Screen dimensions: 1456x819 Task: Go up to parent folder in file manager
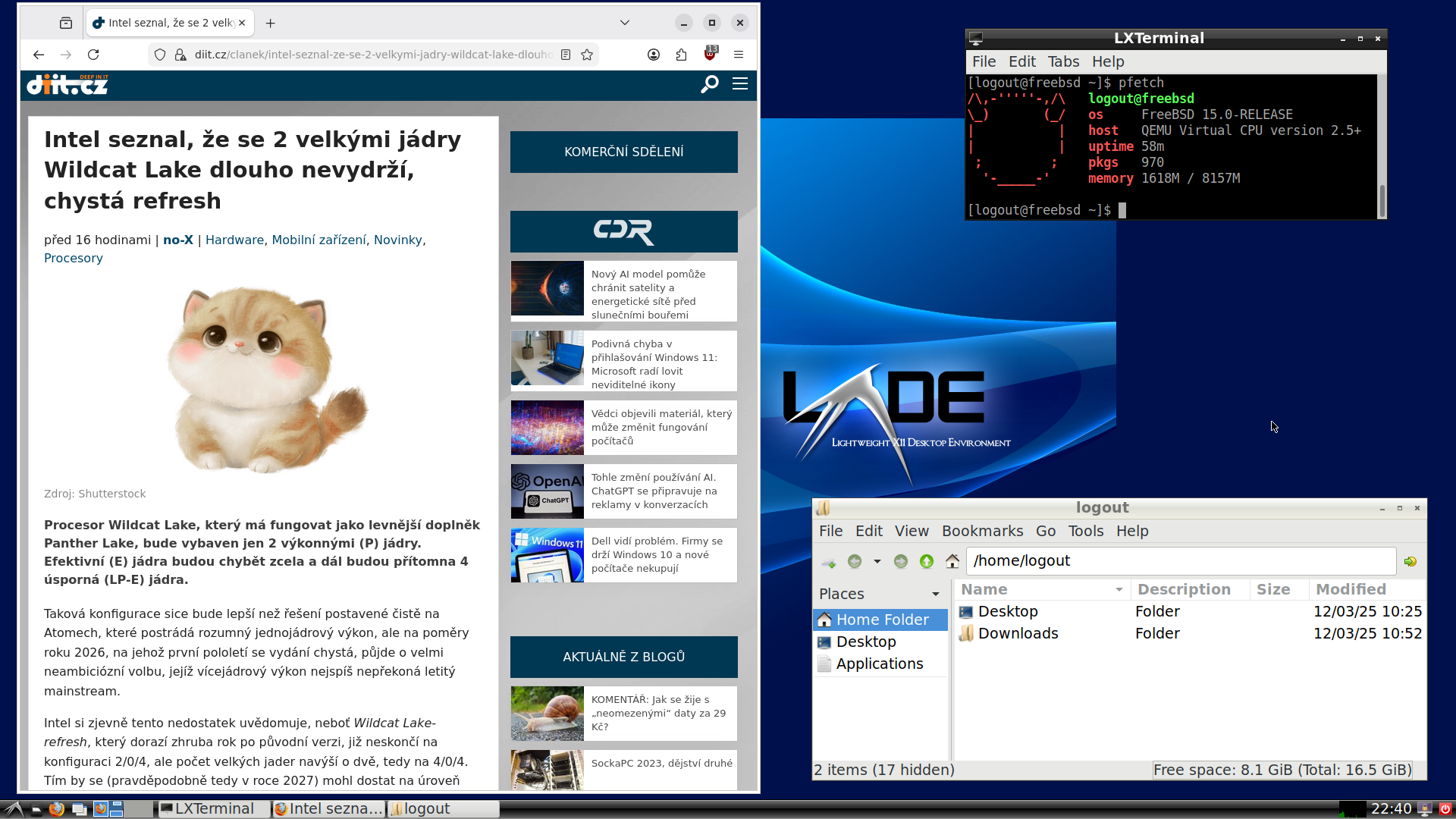click(x=926, y=561)
